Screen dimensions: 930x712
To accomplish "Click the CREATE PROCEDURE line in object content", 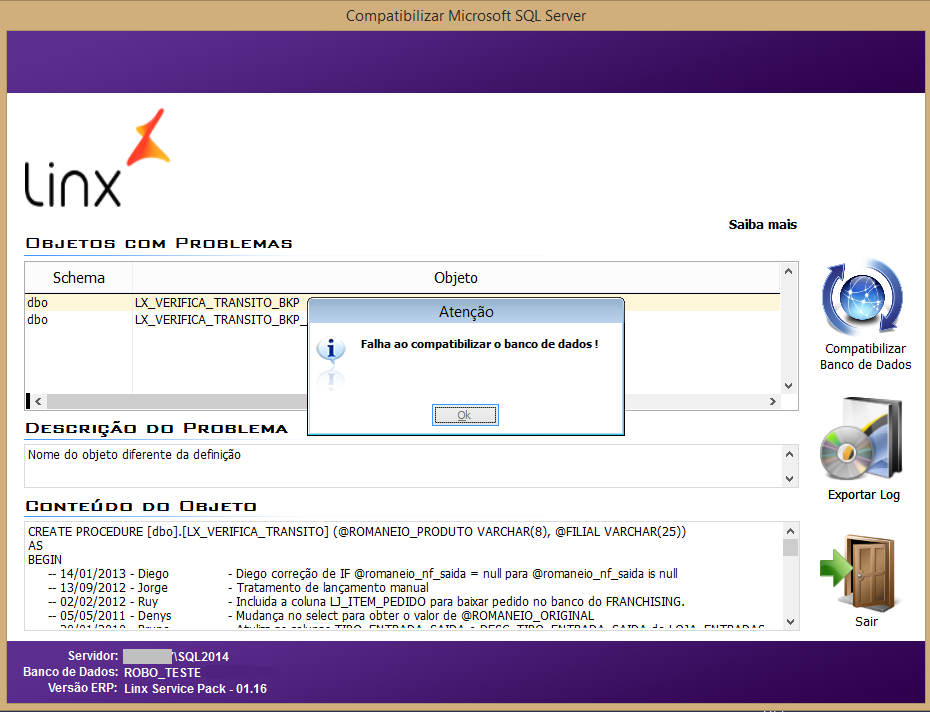I will tap(357, 532).
